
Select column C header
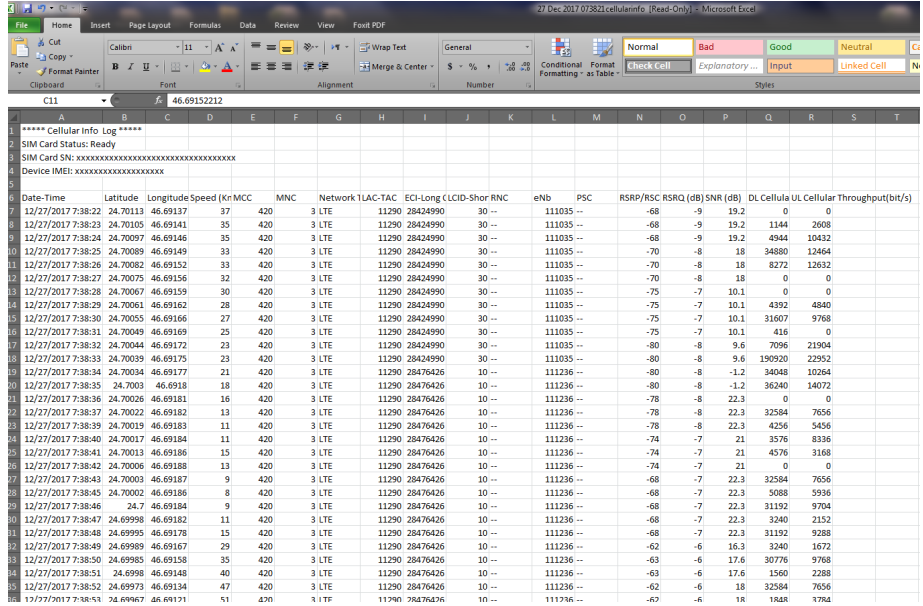click(167, 117)
